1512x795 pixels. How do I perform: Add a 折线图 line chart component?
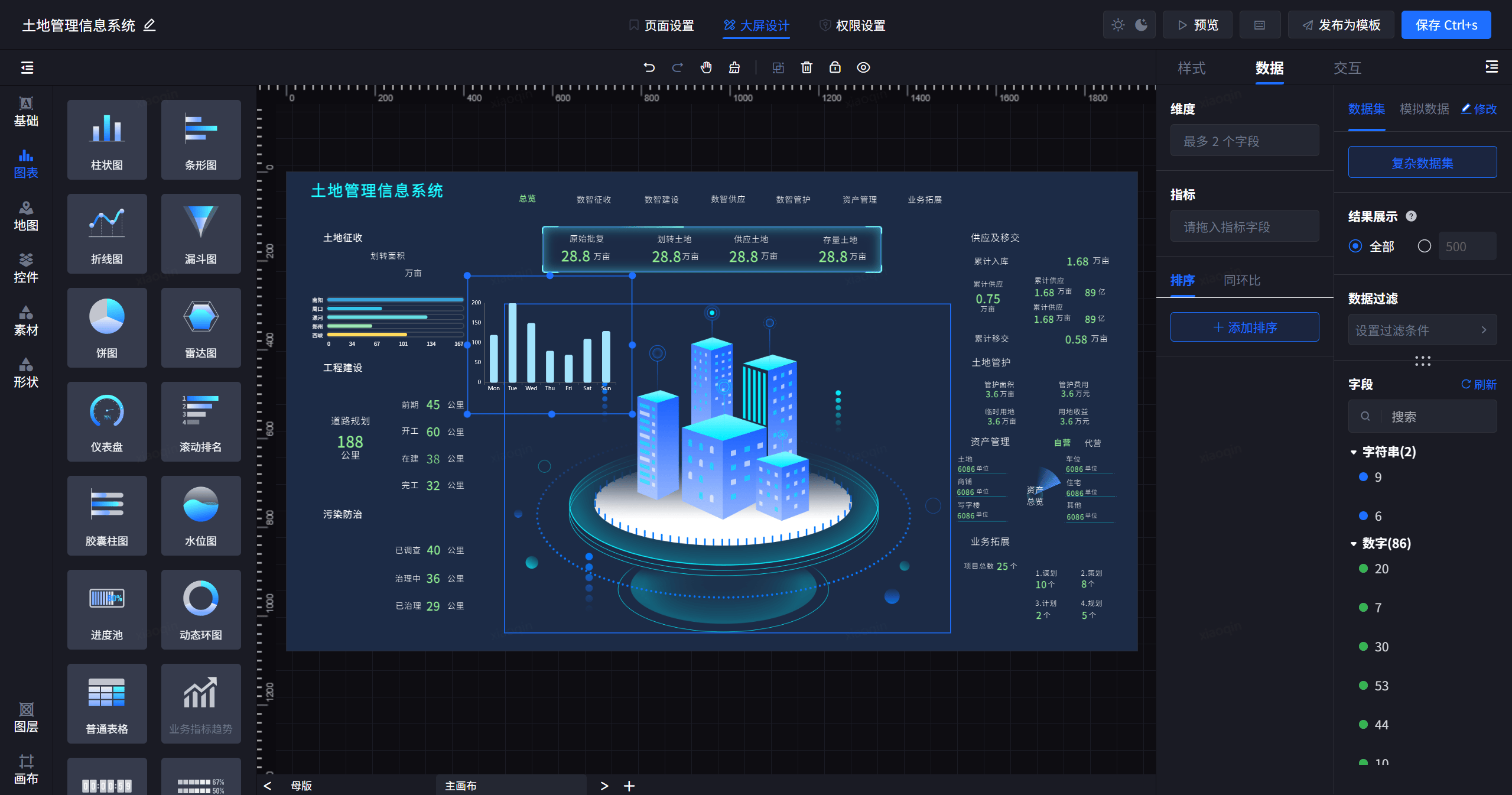coord(107,233)
